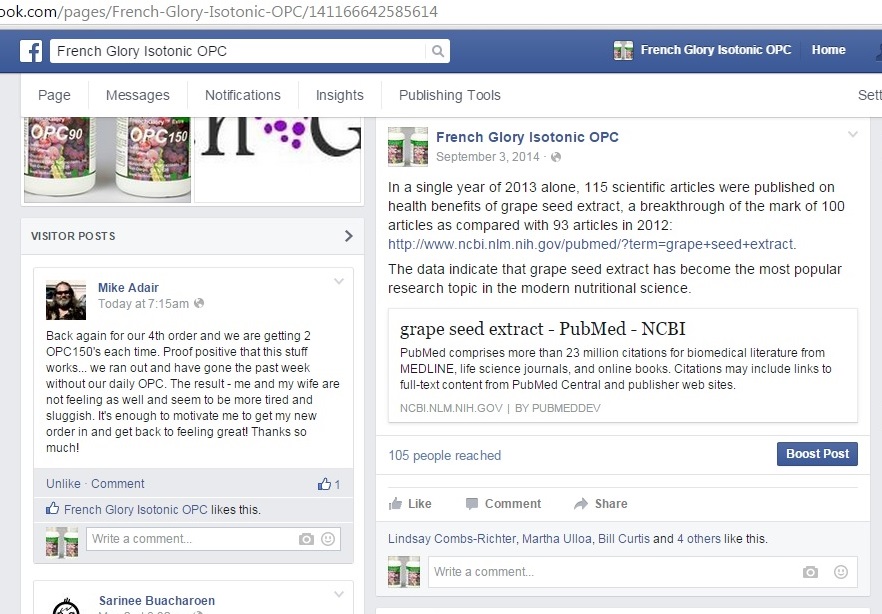
Task: Attach photo to Mike Adair post comment
Action: coord(306,539)
